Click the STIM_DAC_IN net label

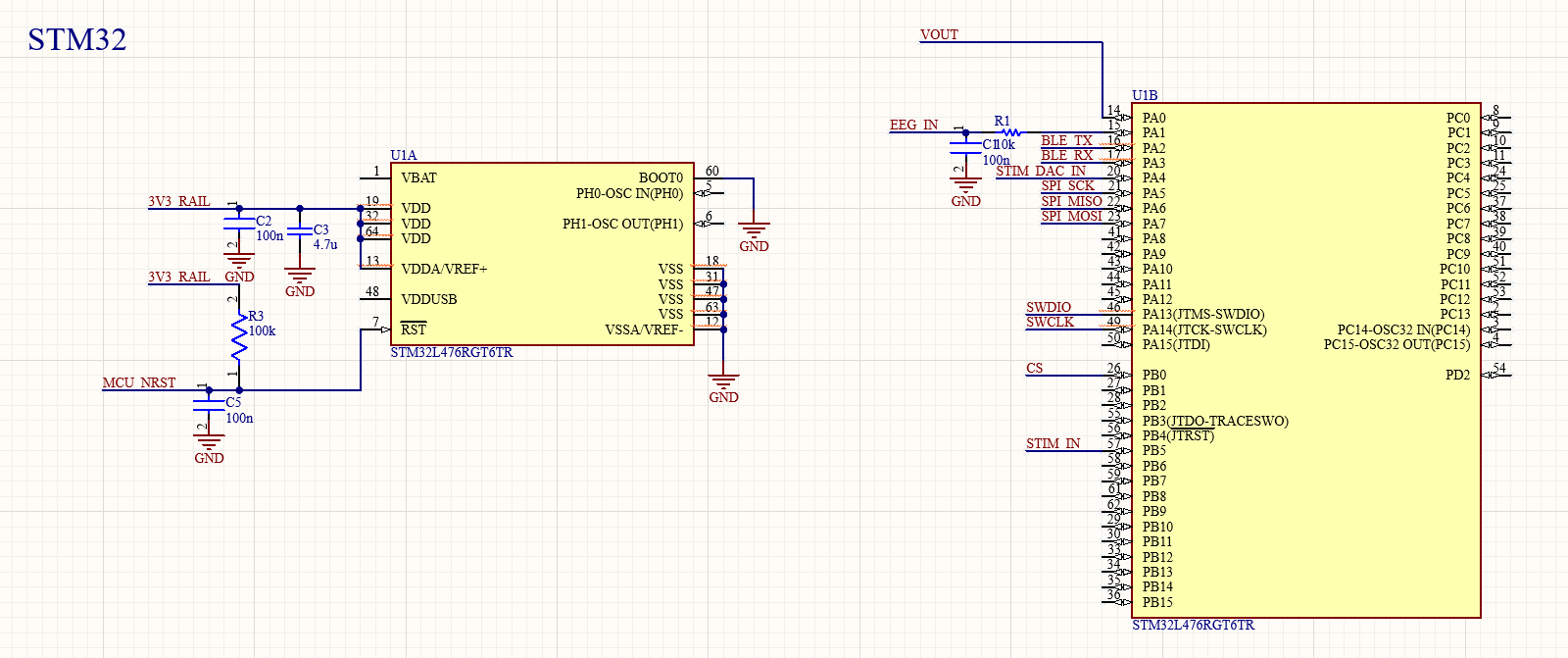click(x=1041, y=172)
